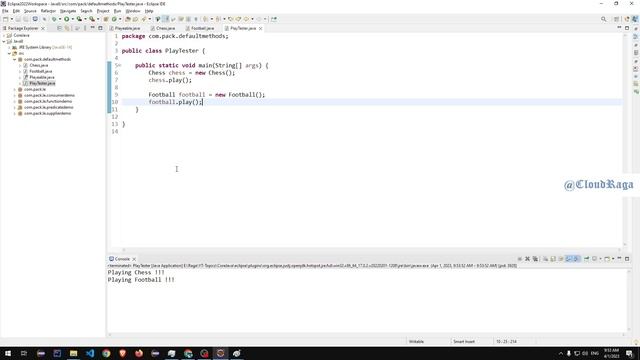Open the New wizard toolbar icon

pos(5,19)
